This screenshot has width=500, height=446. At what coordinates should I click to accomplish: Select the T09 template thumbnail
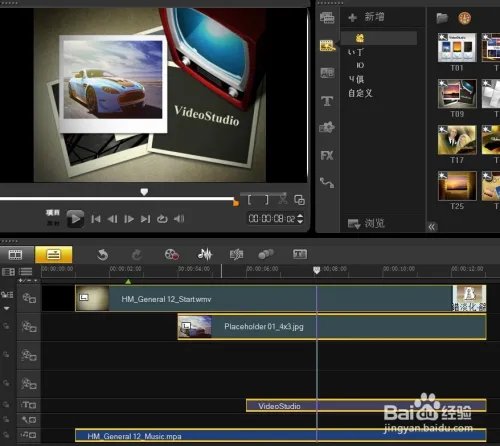[x=457, y=94]
